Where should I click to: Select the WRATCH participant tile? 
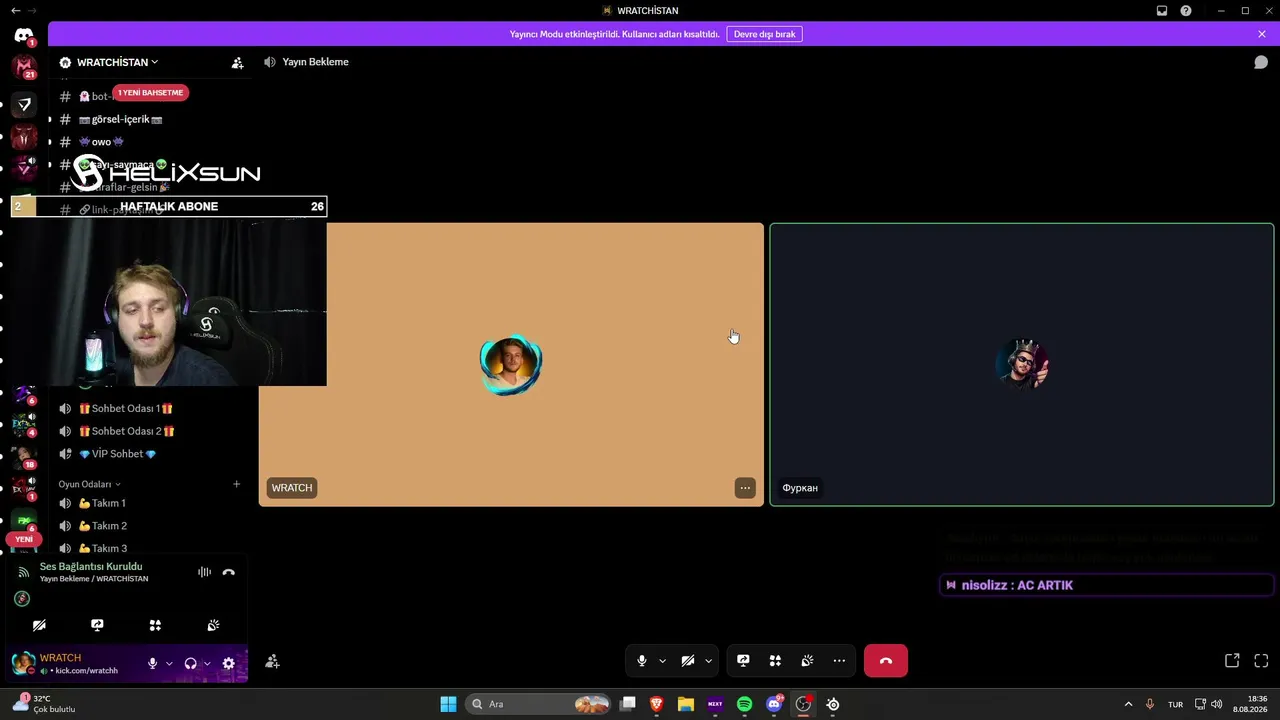[x=511, y=365]
